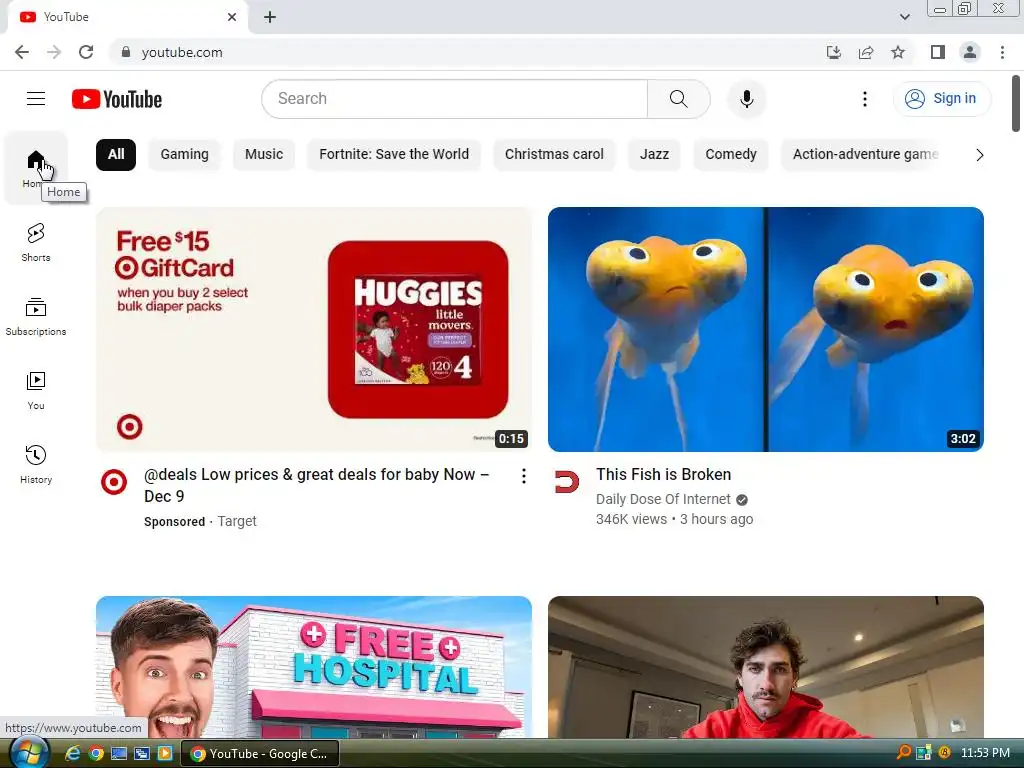The image size is (1024, 768).
Task: Close the YouTube browser tab
Action: tap(232, 17)
